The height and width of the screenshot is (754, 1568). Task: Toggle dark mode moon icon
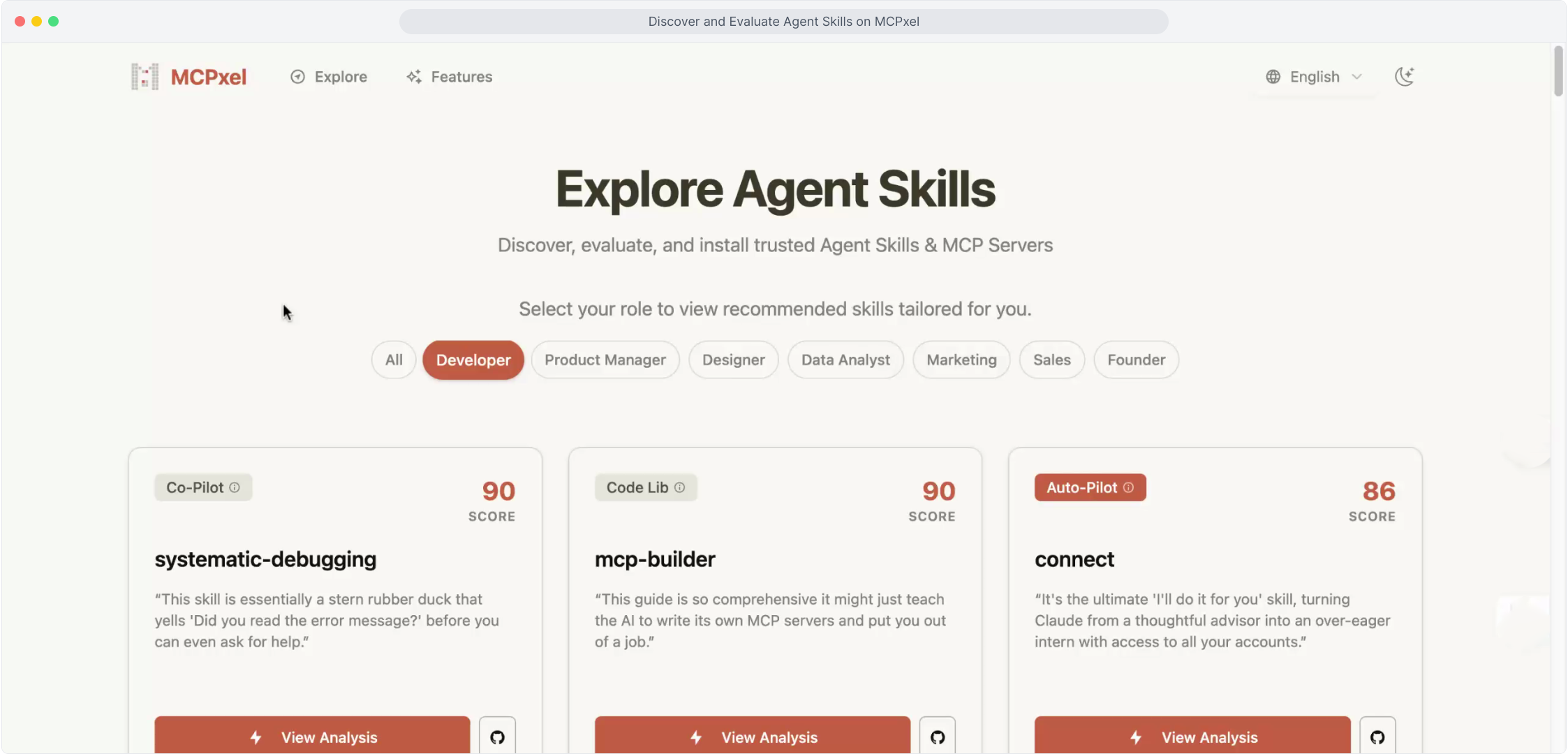[1404, 77]
